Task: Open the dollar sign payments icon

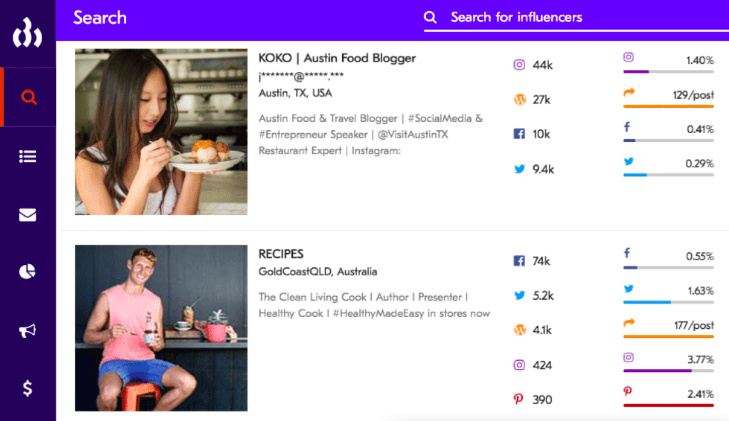Action: (28, 387)
